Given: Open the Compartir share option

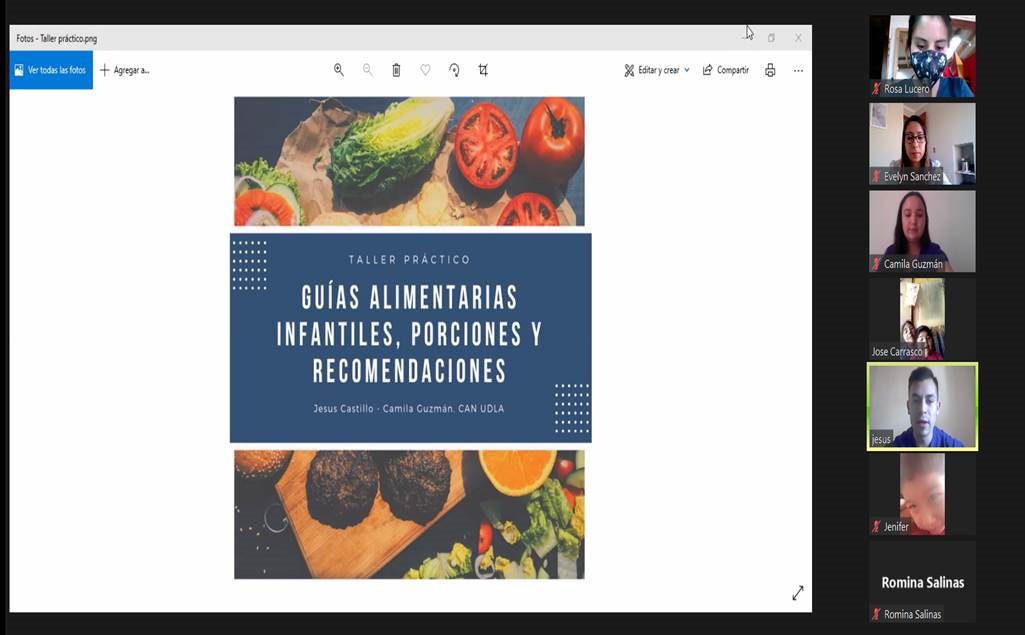Looking at the screenshot, I should (x=726, y=70).
